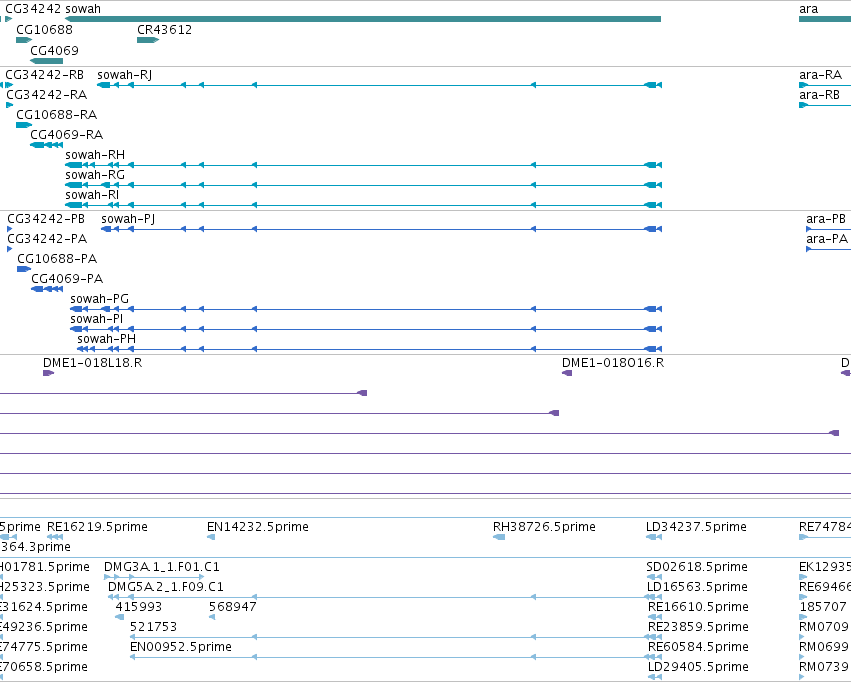Open EST RE16610.5prime
This screenshot has height=682, width=851.
tap(655, 617)
